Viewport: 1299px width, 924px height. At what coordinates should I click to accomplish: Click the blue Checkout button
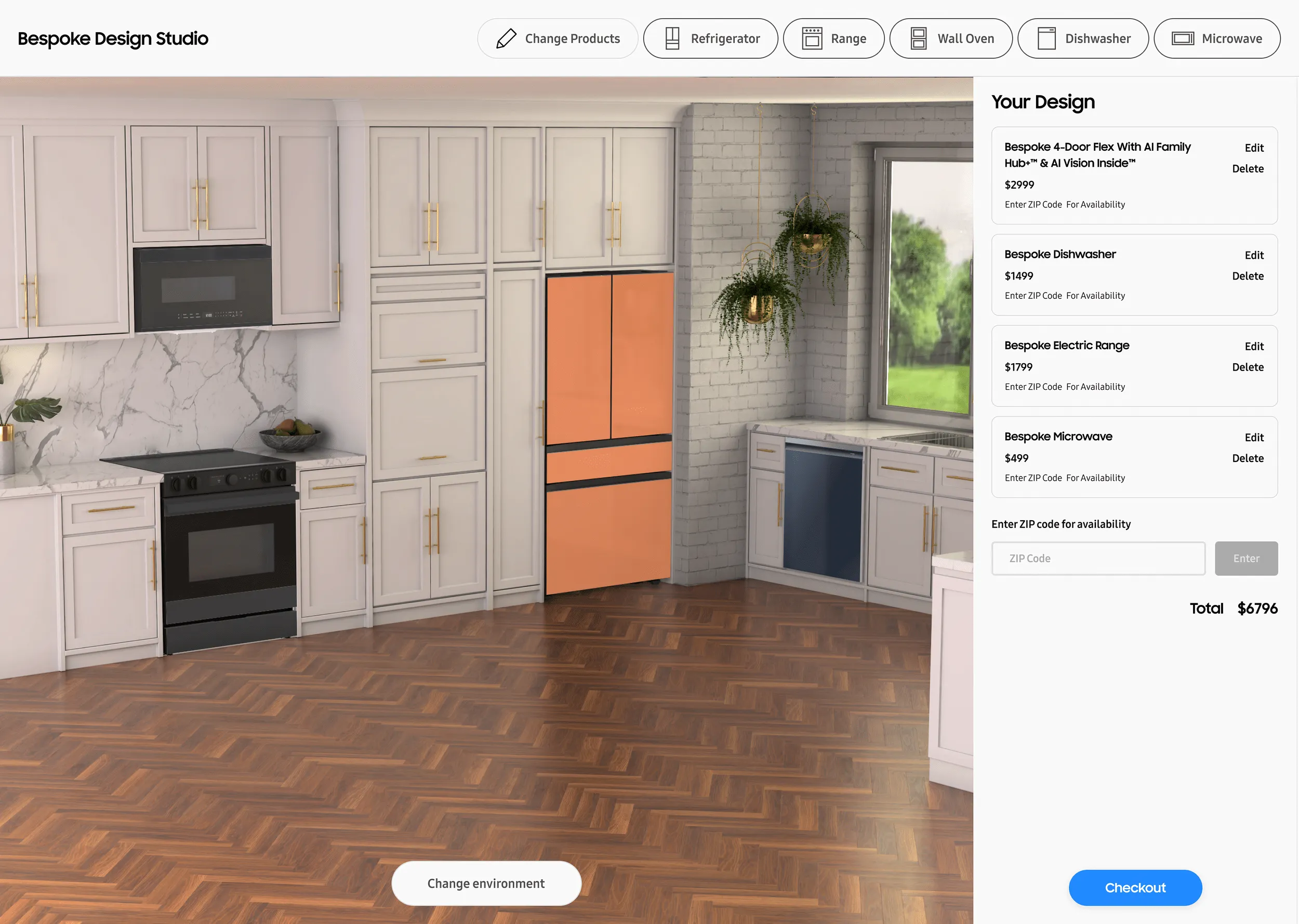pyautogui.click(x=1135, y=888)
